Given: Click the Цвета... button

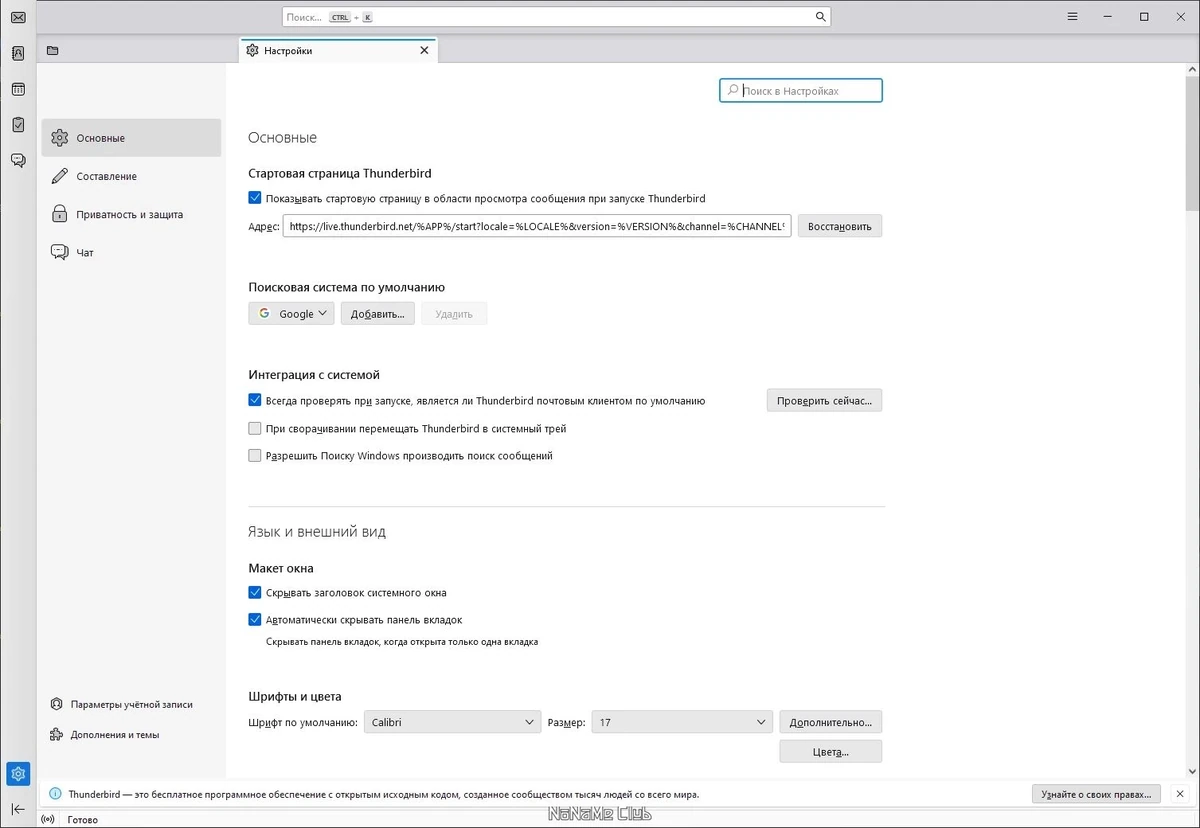Looking at the screenshot, I should click(831, 751).
